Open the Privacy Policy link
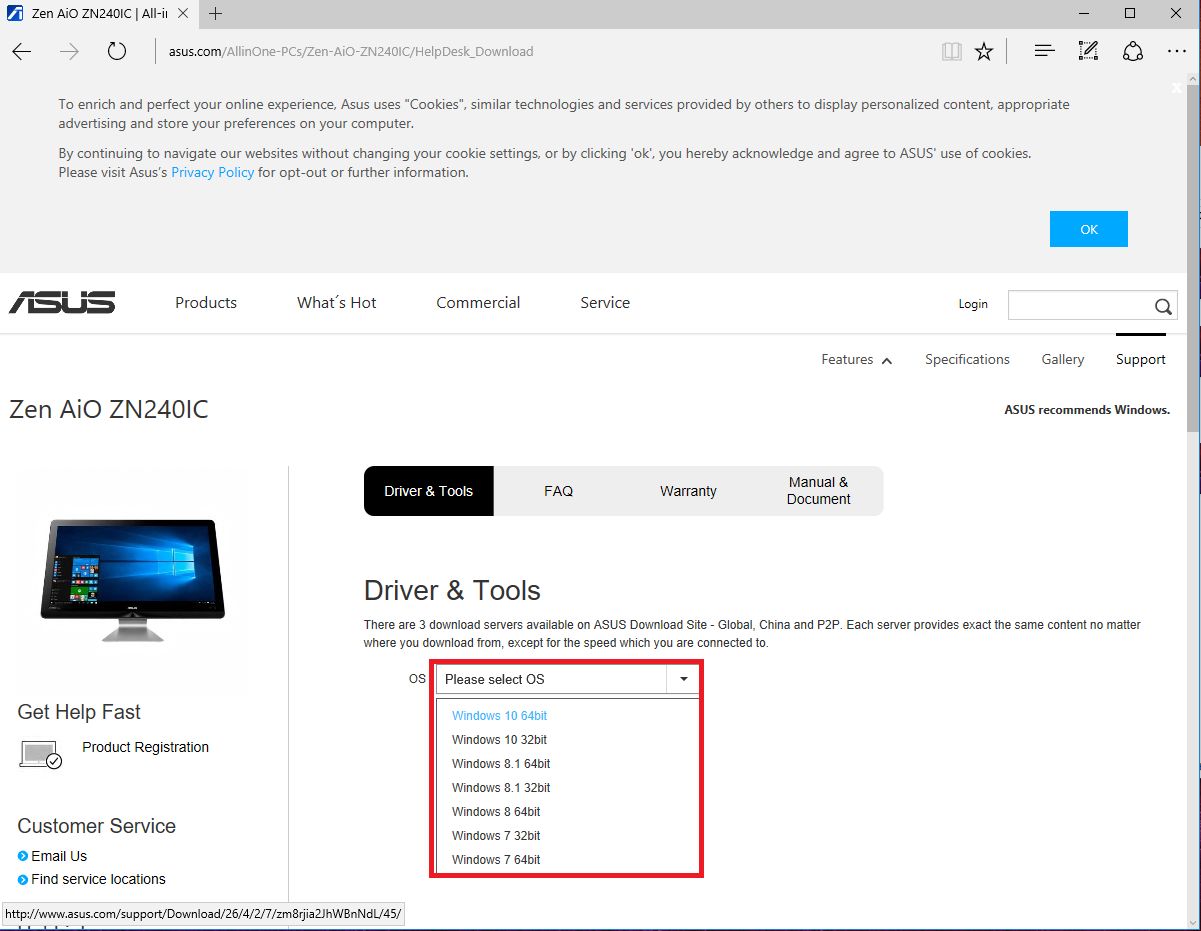The height and width of the screenshot is (931, 1201). (x=213, y=172)
